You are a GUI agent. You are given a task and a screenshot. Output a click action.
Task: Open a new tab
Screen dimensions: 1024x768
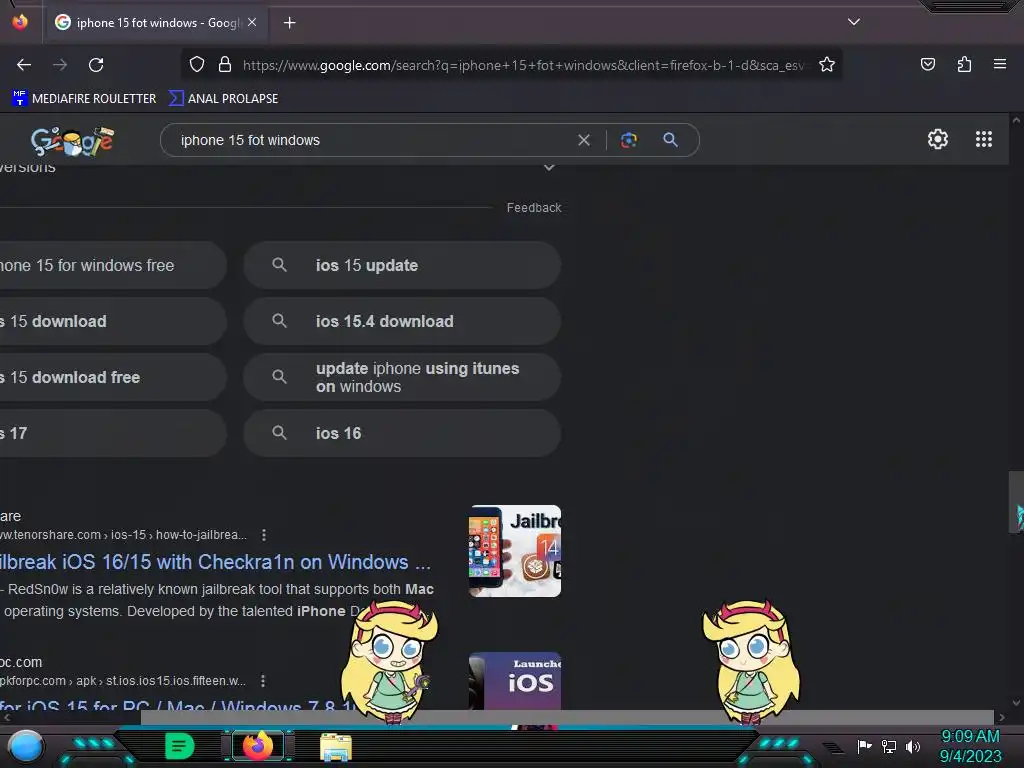(x=289, y=23)
